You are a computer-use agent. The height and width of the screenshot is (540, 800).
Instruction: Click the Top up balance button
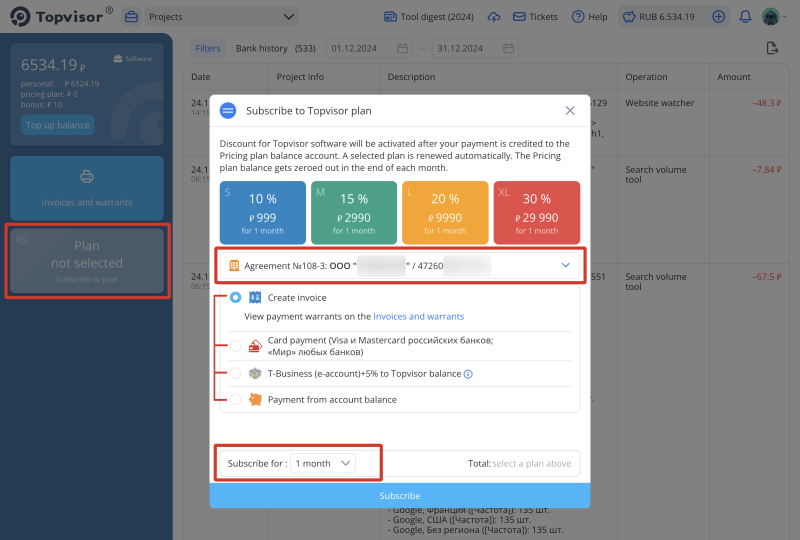point(58,125)
